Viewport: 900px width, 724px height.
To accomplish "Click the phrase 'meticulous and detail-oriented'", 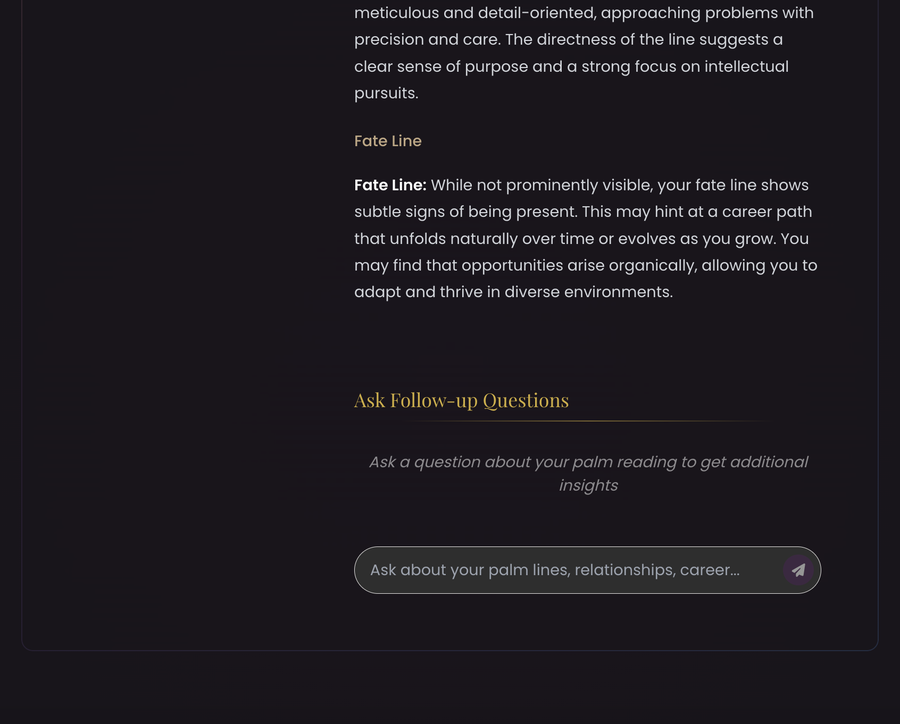I will tap(467, 13).
